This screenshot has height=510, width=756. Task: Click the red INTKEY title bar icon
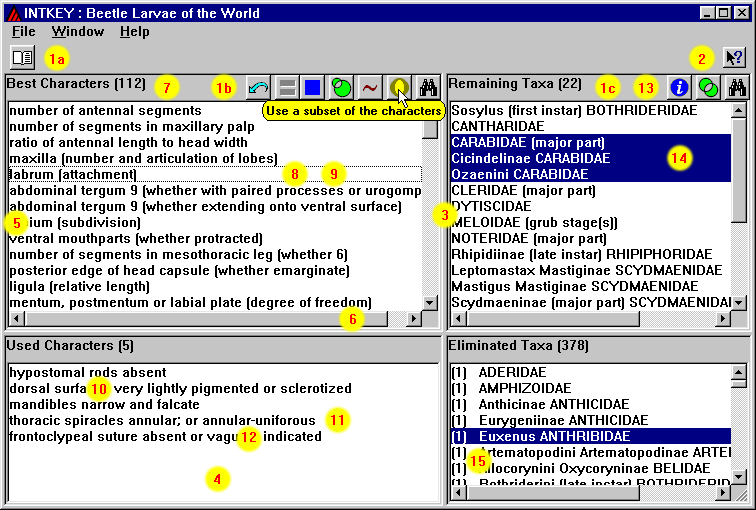point(14,13)
